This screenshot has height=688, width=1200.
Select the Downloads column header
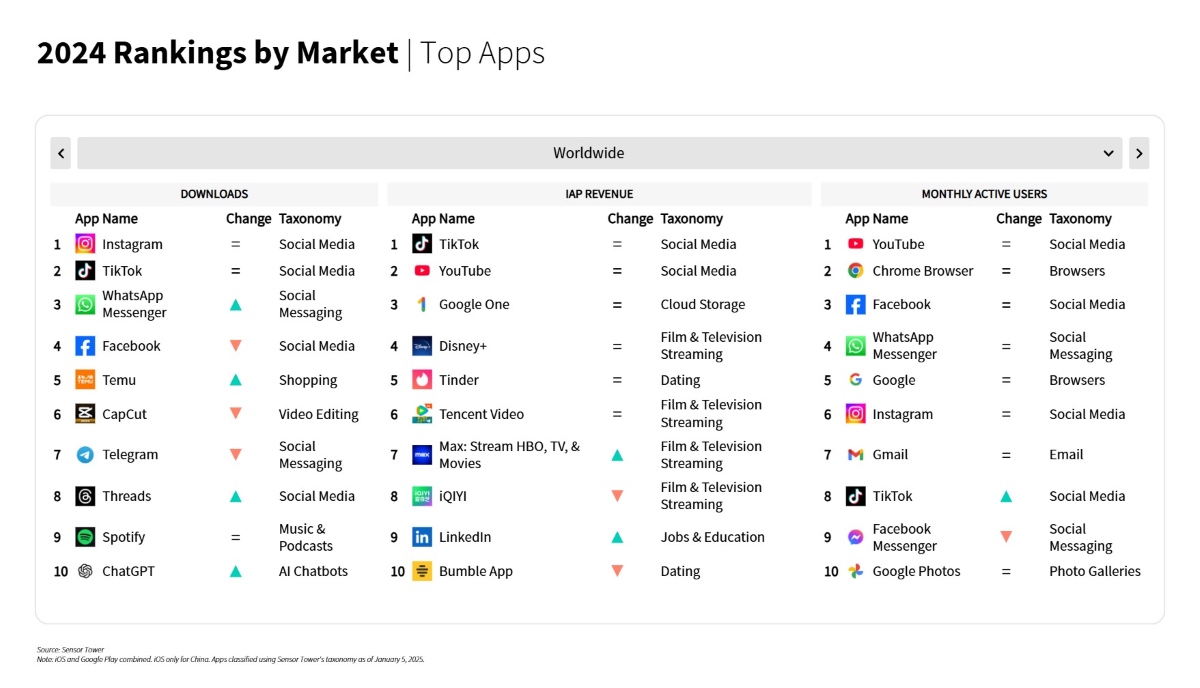[x=214, y=194]
